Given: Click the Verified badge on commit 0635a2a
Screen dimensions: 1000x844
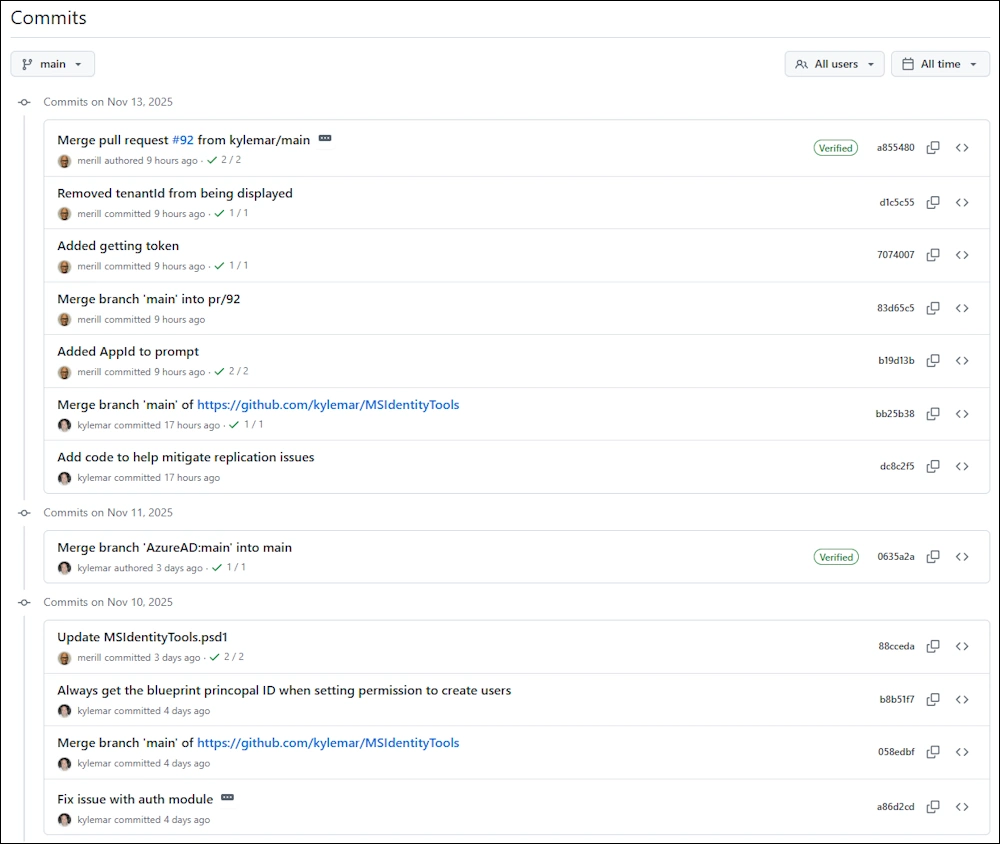Looking at the screenshot, I should tap(835, 557).
